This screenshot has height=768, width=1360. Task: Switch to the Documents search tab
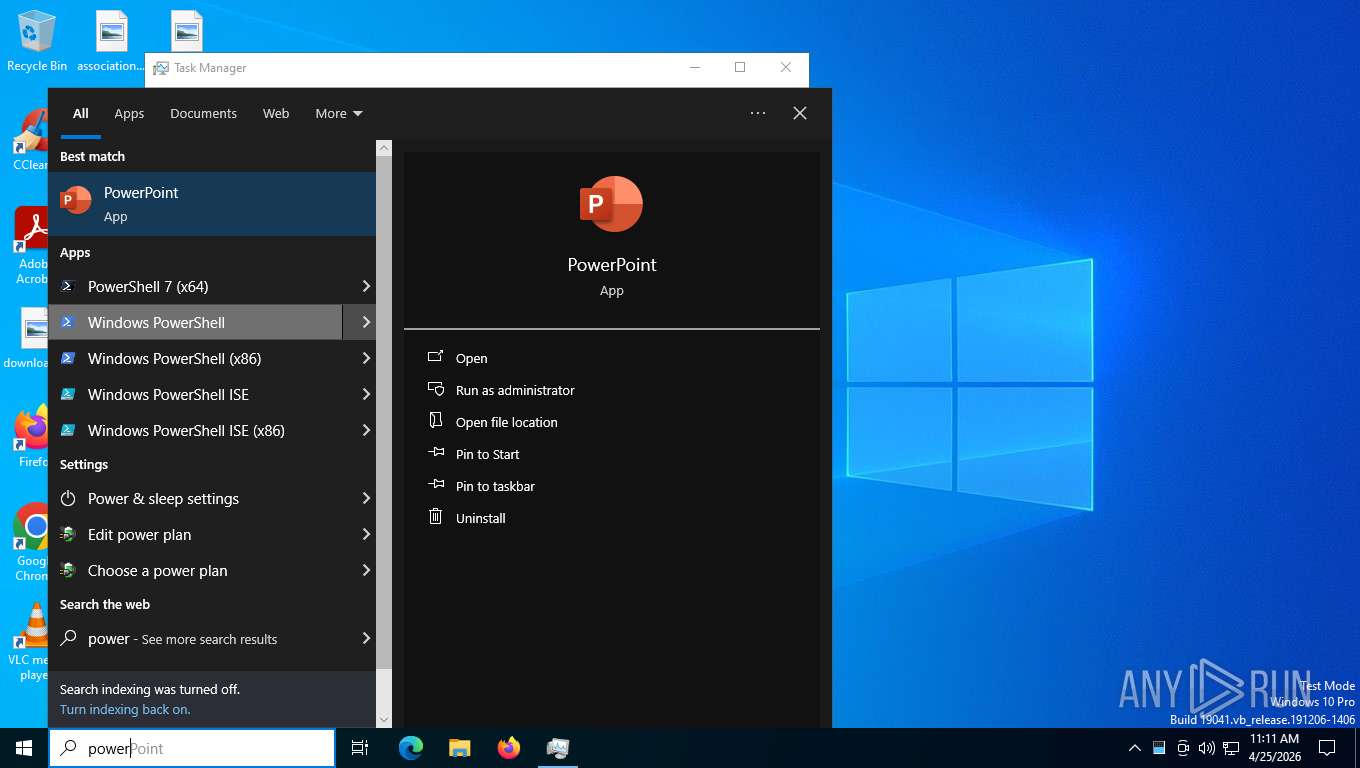point(203,113)
